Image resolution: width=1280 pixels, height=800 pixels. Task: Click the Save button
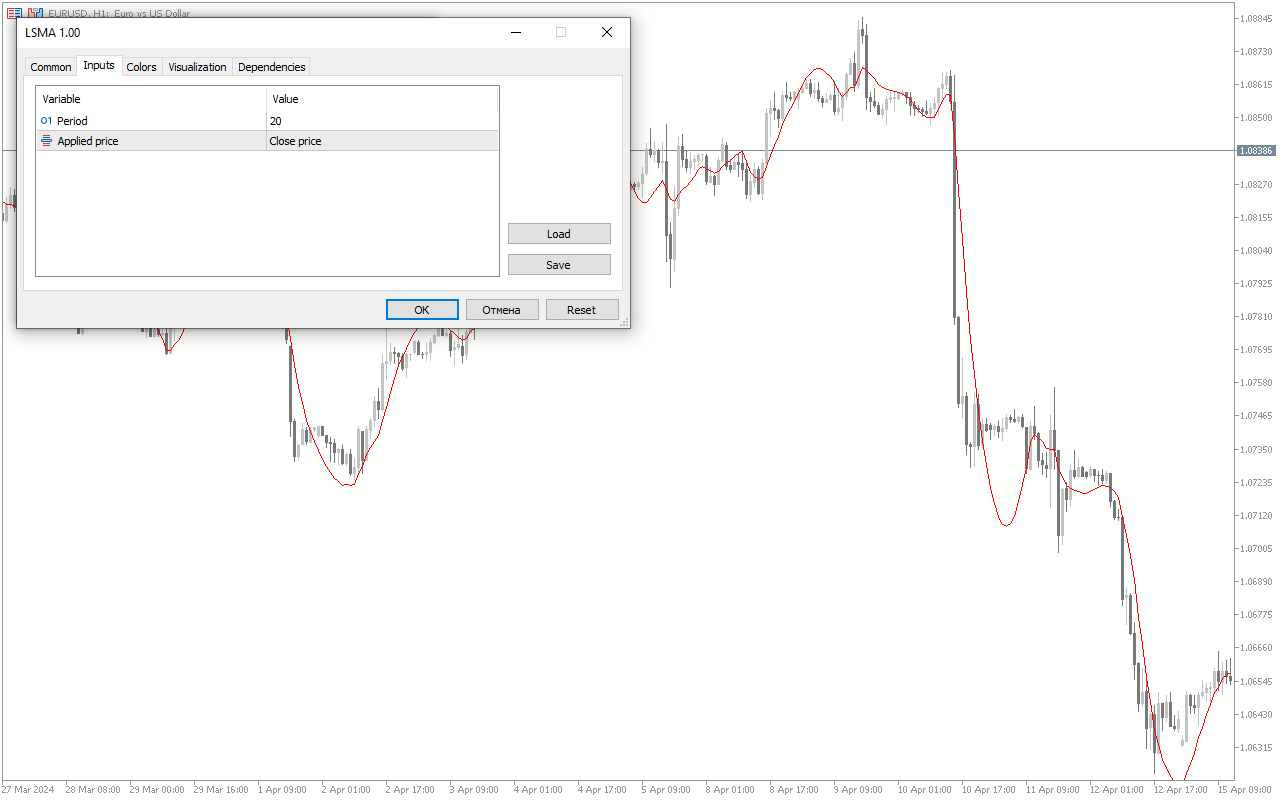pyautogui.click(x=559, y=265)
